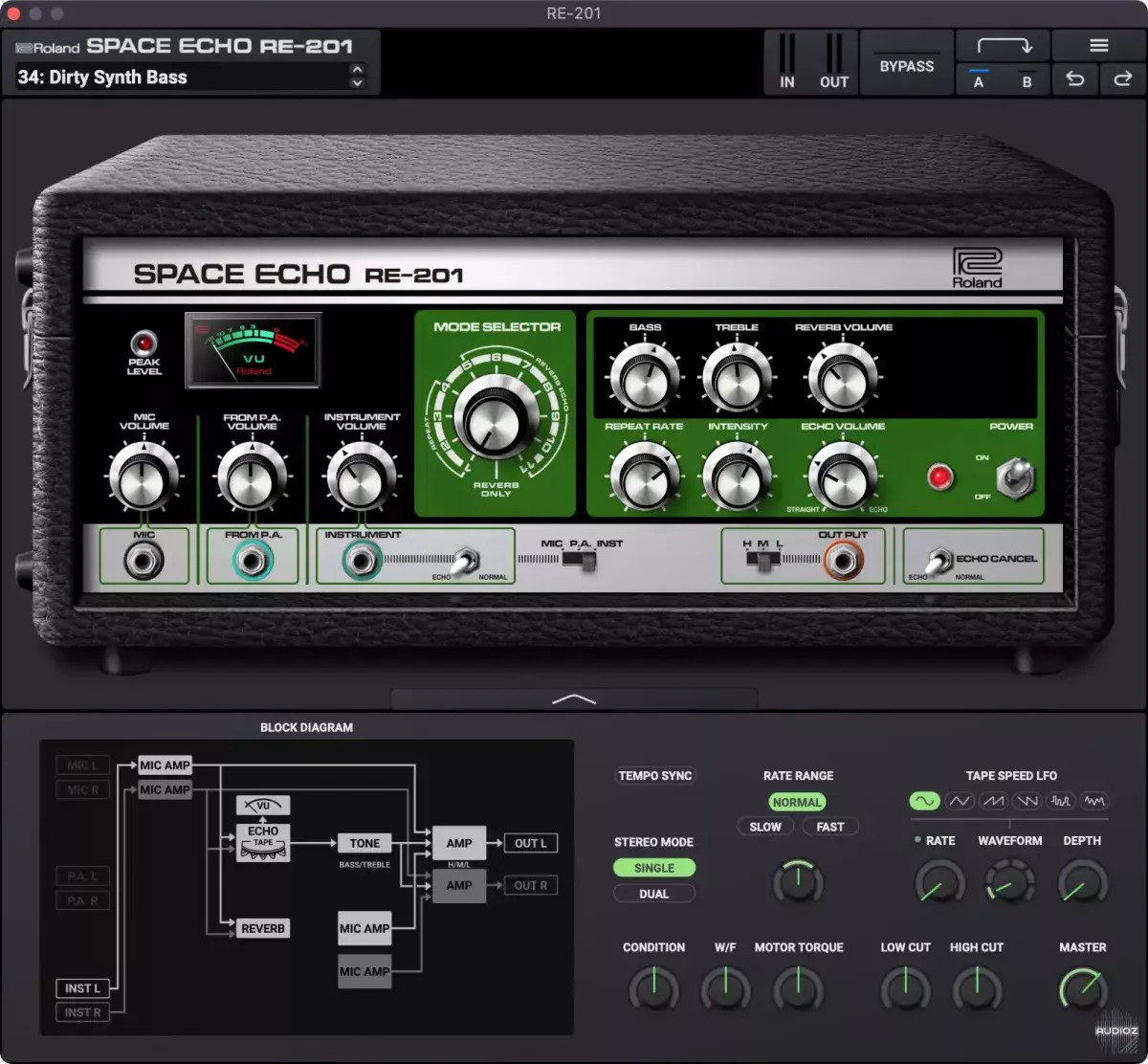
Task: Click the MASTER knob
Action: pos(1082,988)
